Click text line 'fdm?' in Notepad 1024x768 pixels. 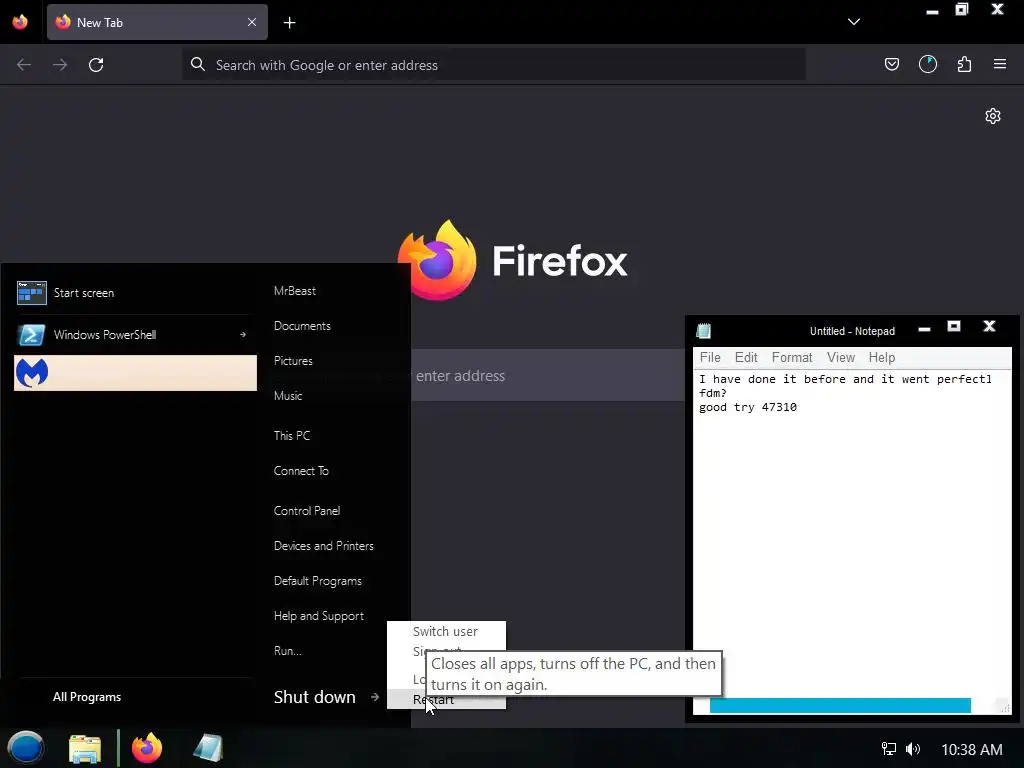tap(712, 393)
